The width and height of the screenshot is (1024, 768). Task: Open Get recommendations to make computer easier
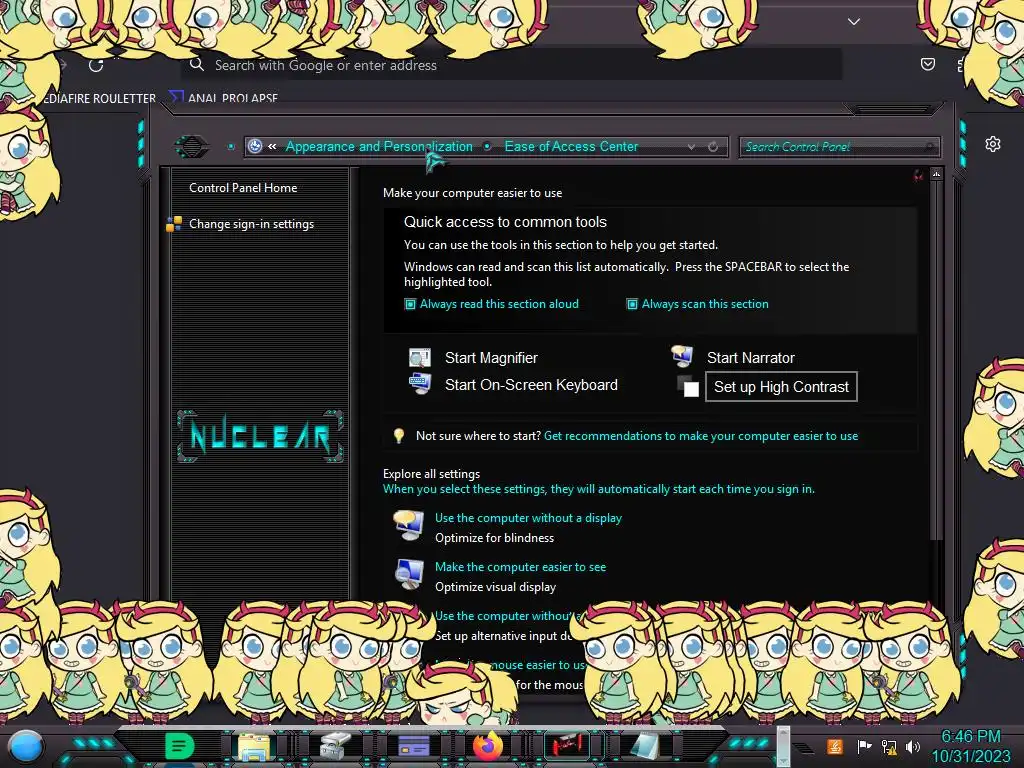701,436
